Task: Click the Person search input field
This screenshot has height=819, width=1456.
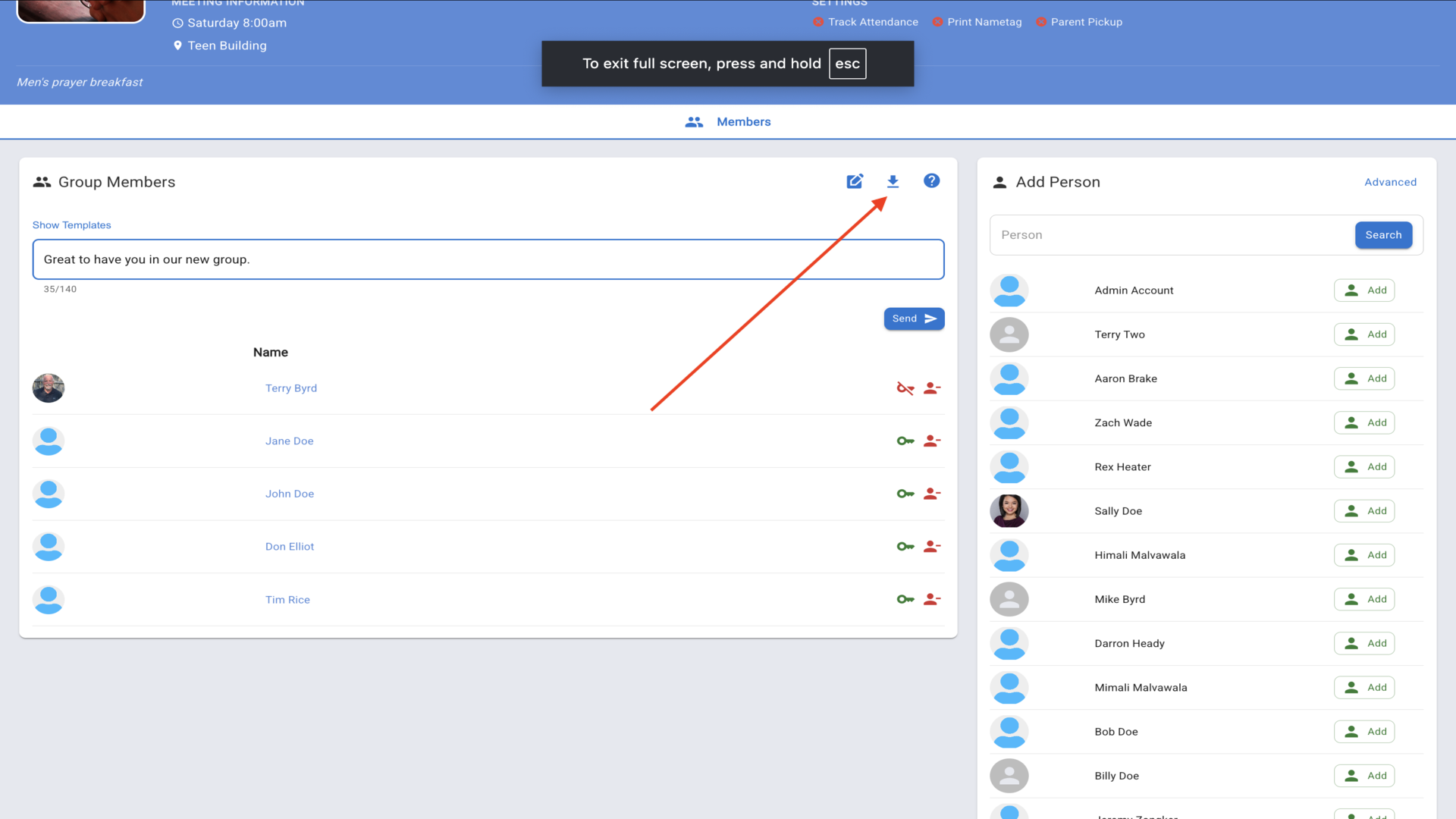Action: (1172, 235)
